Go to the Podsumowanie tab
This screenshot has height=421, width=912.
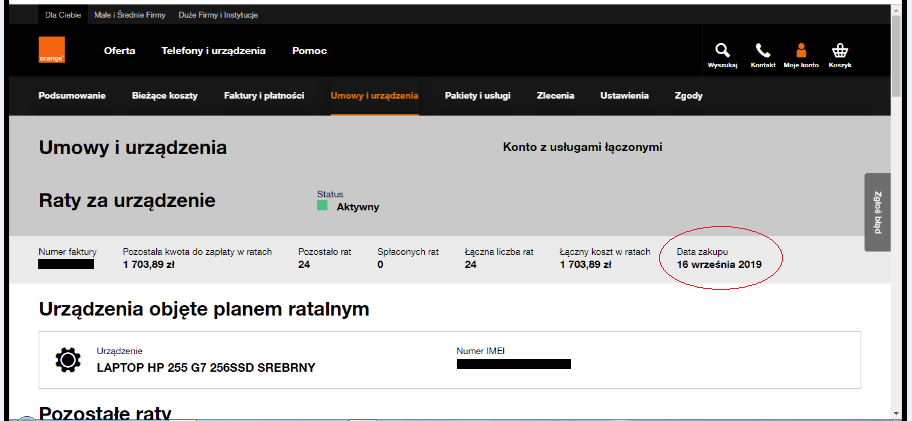[x=71, y=96]
